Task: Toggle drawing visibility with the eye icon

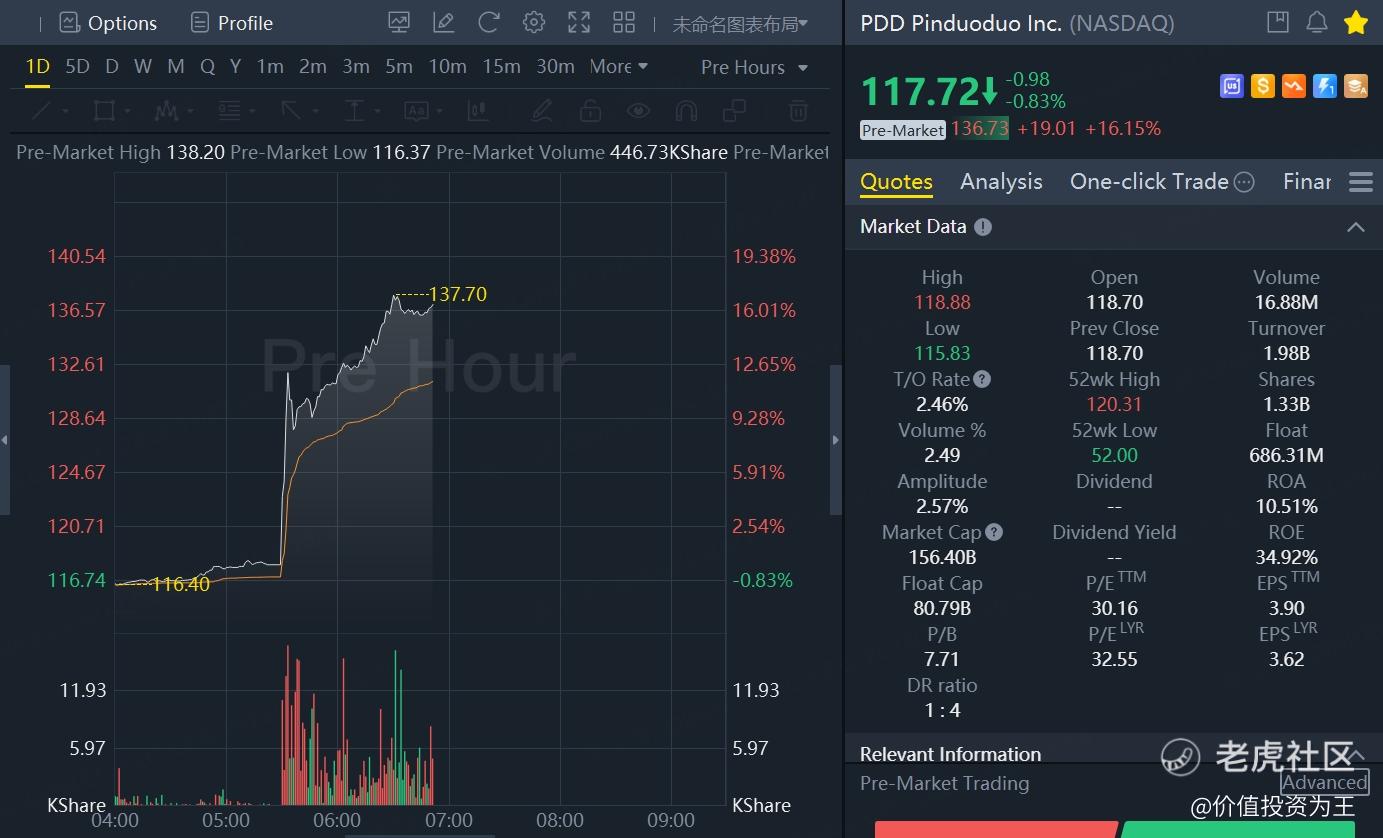Action: click(639, 110)
